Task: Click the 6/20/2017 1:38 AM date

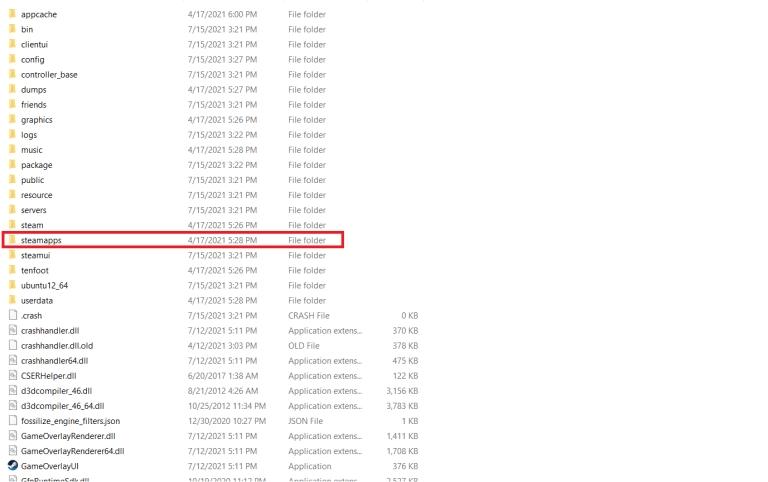Action: (222, 376)
